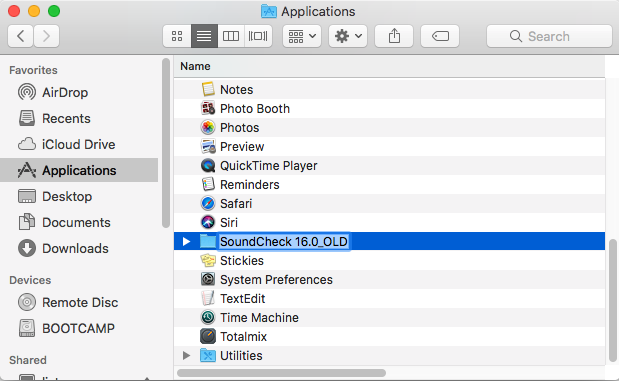This screenshot has width=619, height=381.
Task: Open Downloads in the sidebar
Action: coord(79,248)
